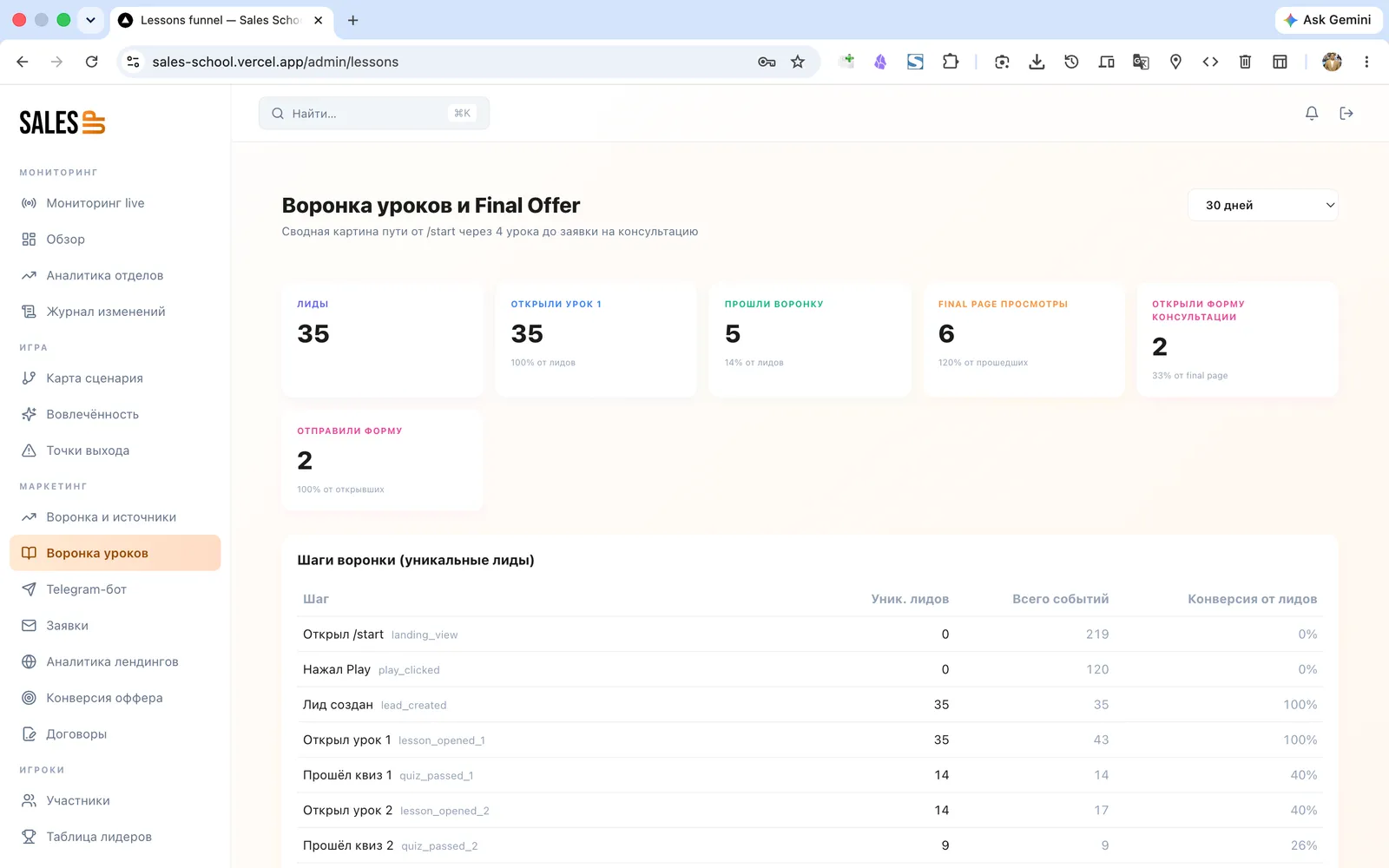The width and height of the screenshot is (1389, 868).
Task: Open Chrome downloads icon
Action: point(1037,62)
